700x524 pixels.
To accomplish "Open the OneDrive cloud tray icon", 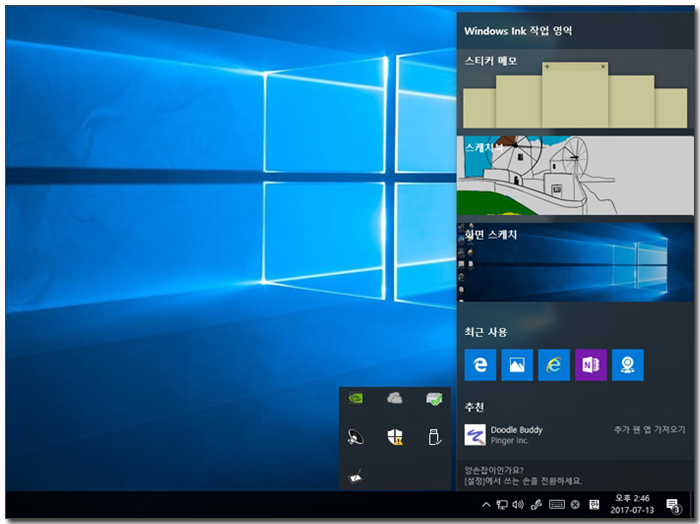I will coord(394,399).
